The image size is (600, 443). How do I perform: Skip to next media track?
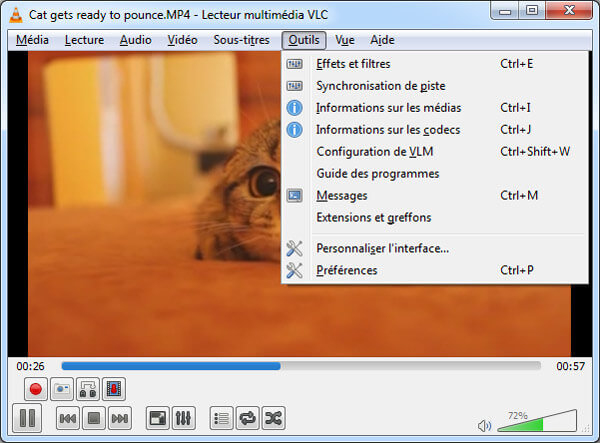(x=120, y=419)
